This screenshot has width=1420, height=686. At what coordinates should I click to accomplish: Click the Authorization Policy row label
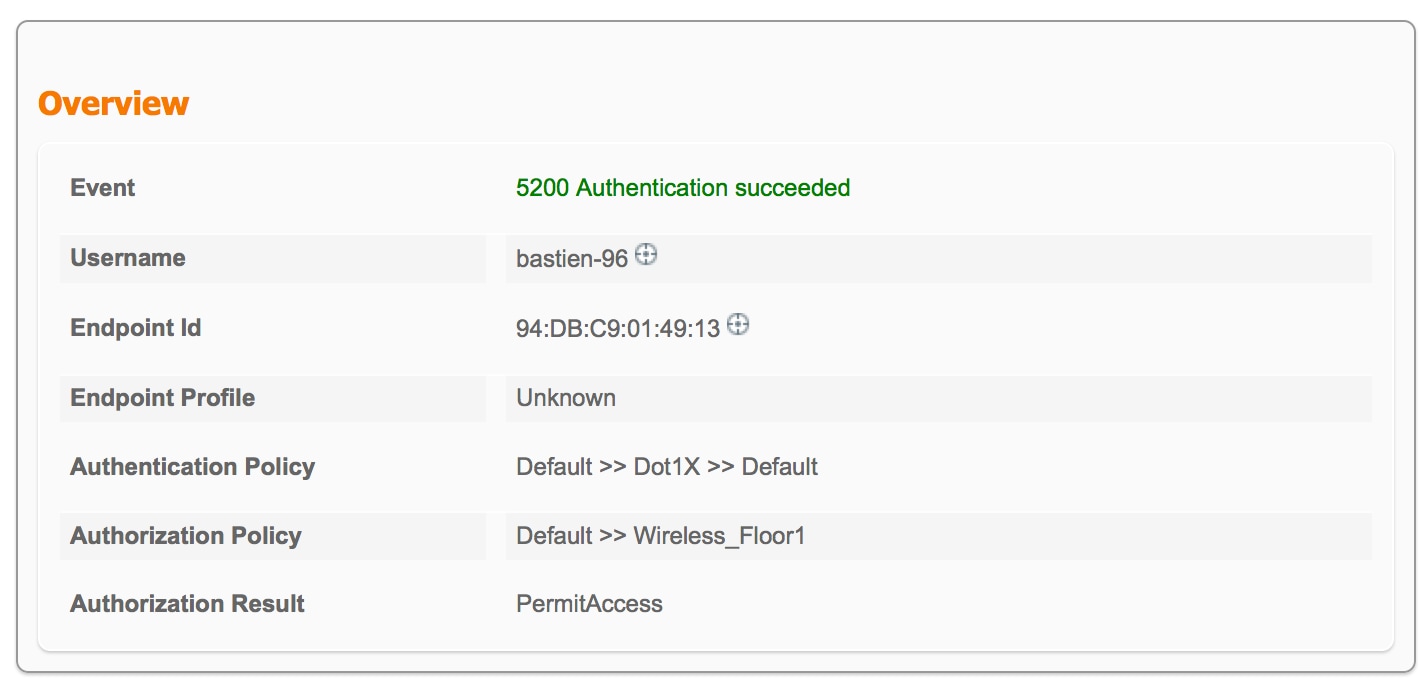click(x=186, y=536)
